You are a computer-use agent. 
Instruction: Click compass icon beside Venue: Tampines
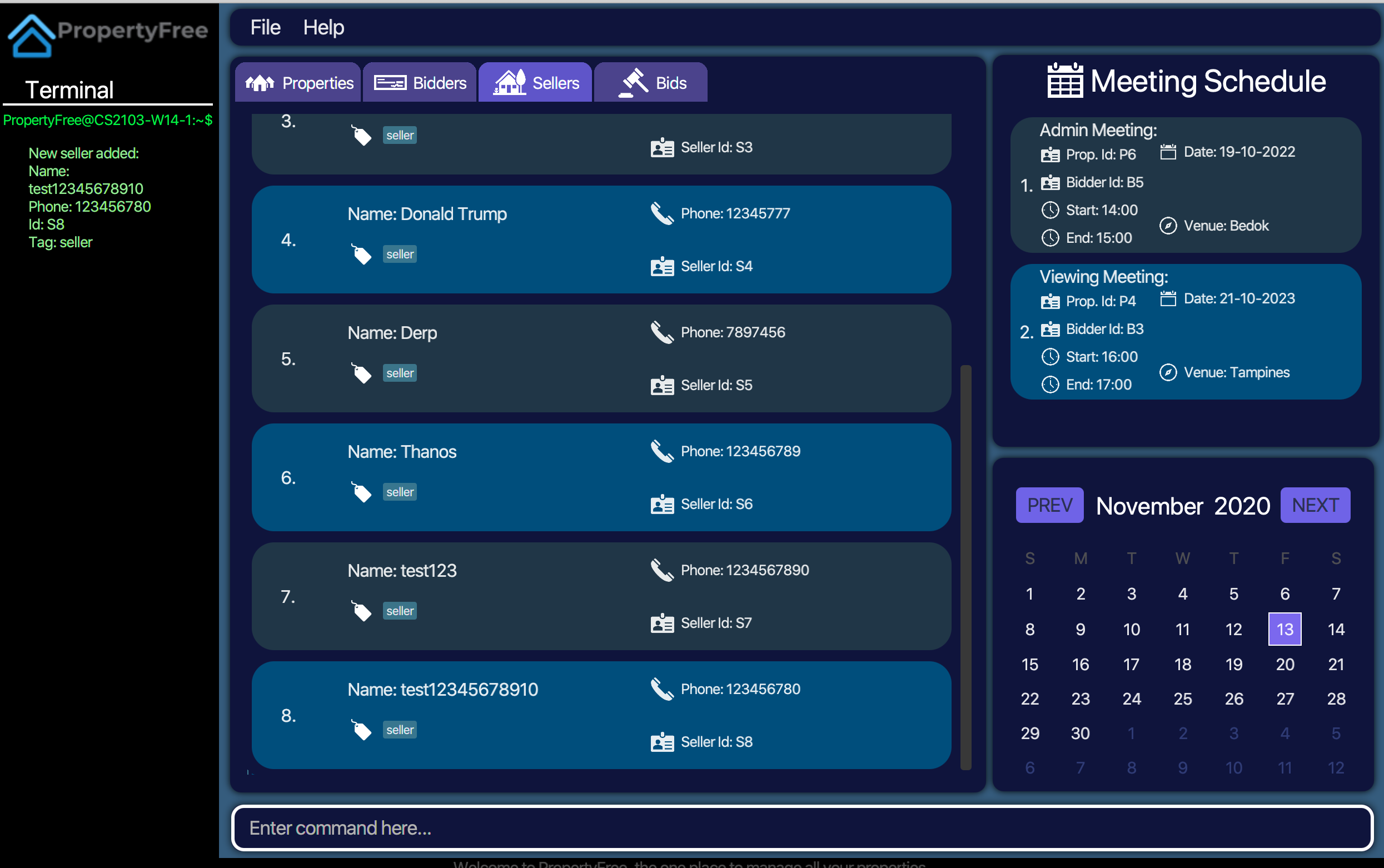1168,372
